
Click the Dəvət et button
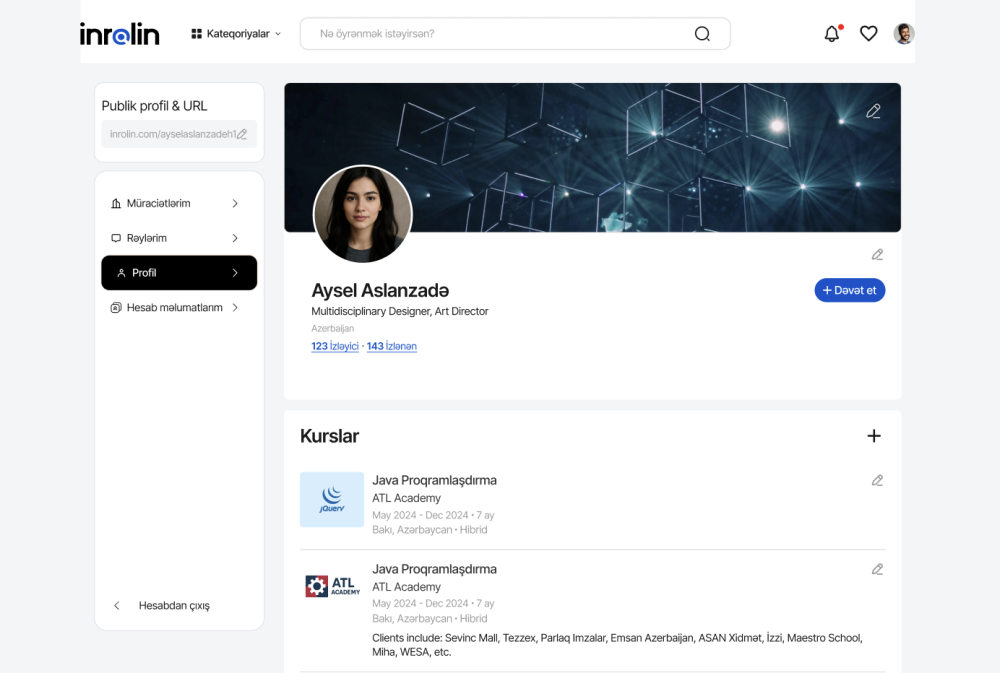pyautogui.click(x=849, y=290)
